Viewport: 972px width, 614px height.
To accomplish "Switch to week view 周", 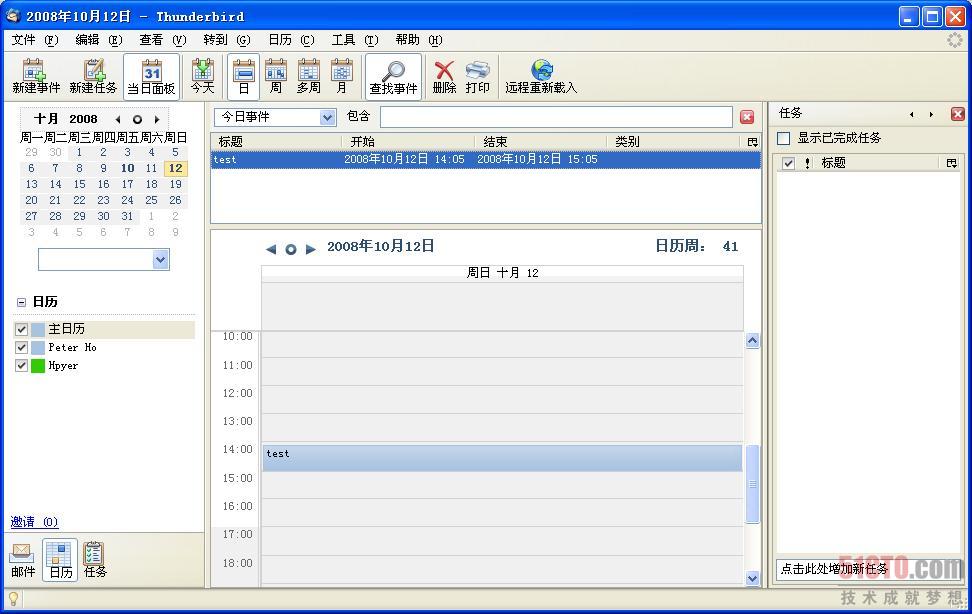I will [x=276, y=76].
